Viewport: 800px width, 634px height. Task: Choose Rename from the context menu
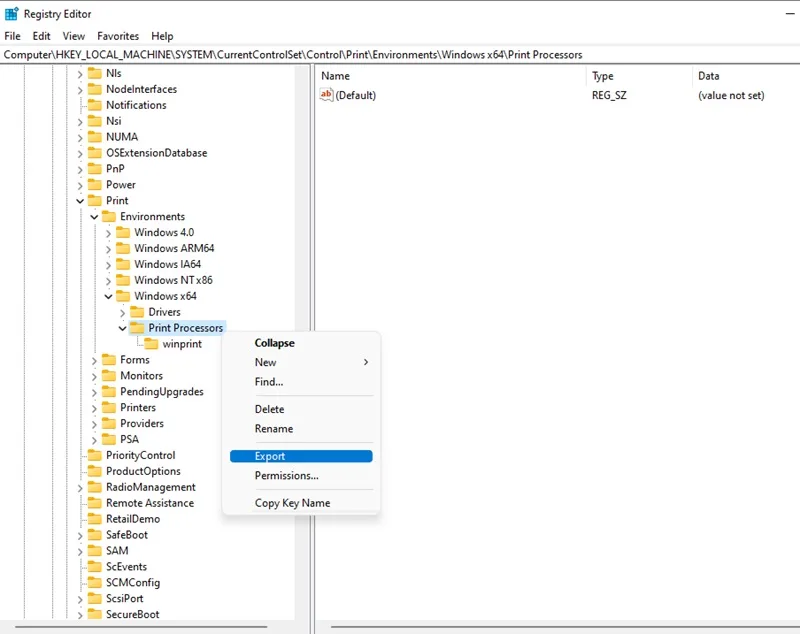click(x=301, y=428)
